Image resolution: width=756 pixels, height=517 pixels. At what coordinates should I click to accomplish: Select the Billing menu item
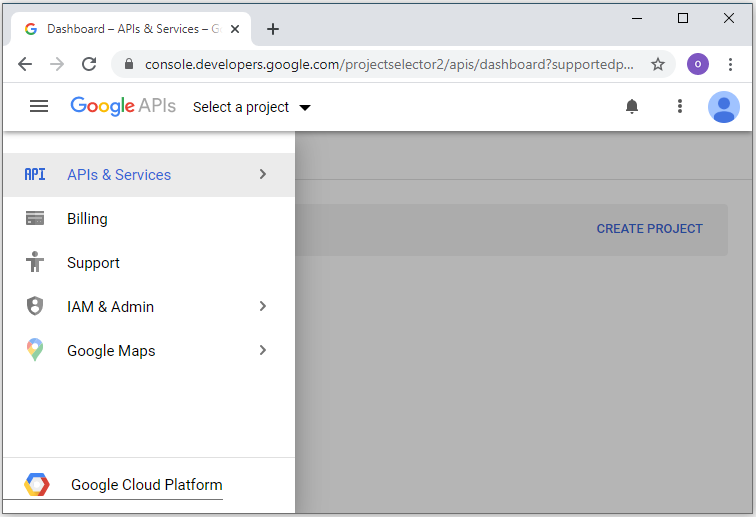pos(149,219)
